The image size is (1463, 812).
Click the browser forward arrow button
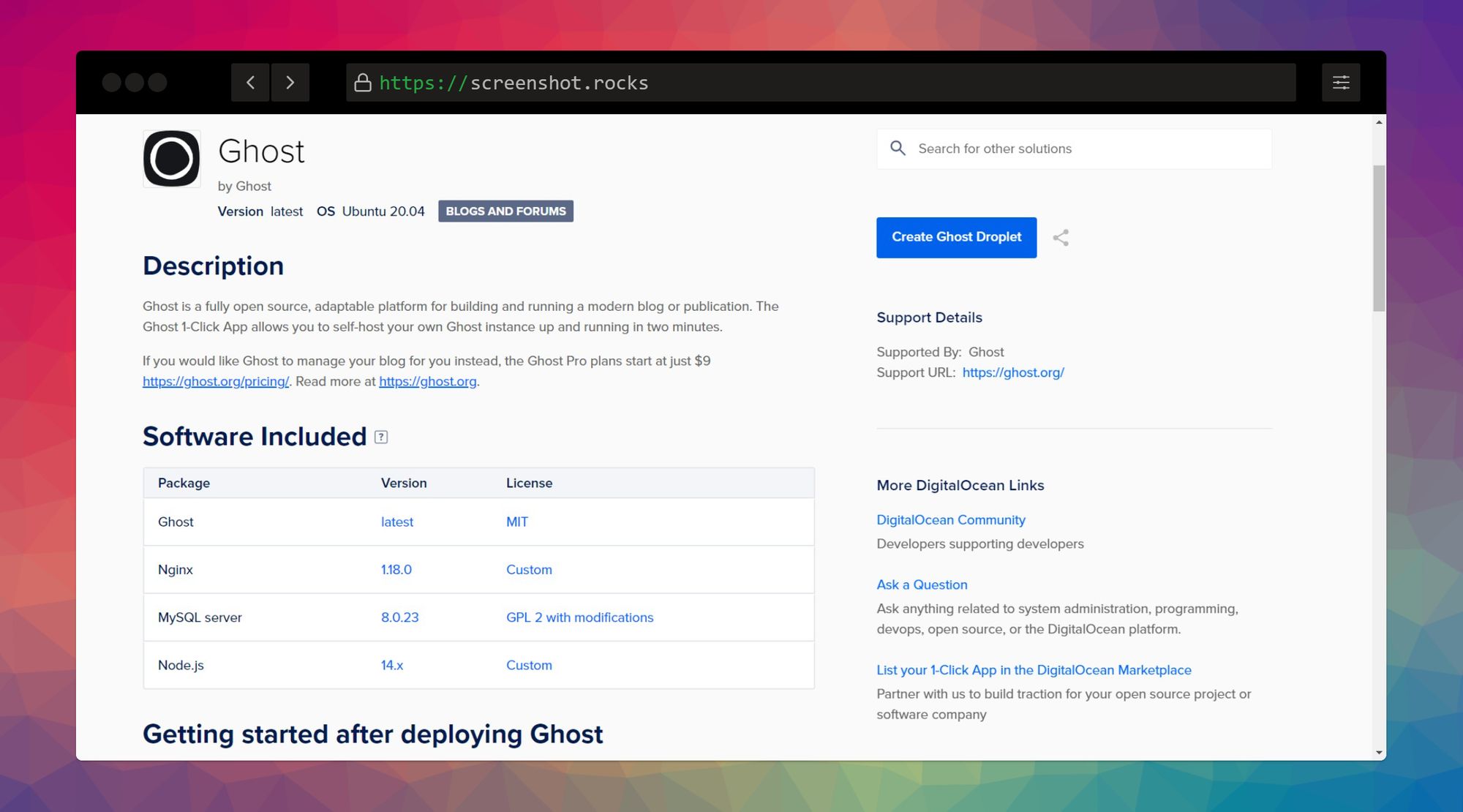[x=290, y=83]
